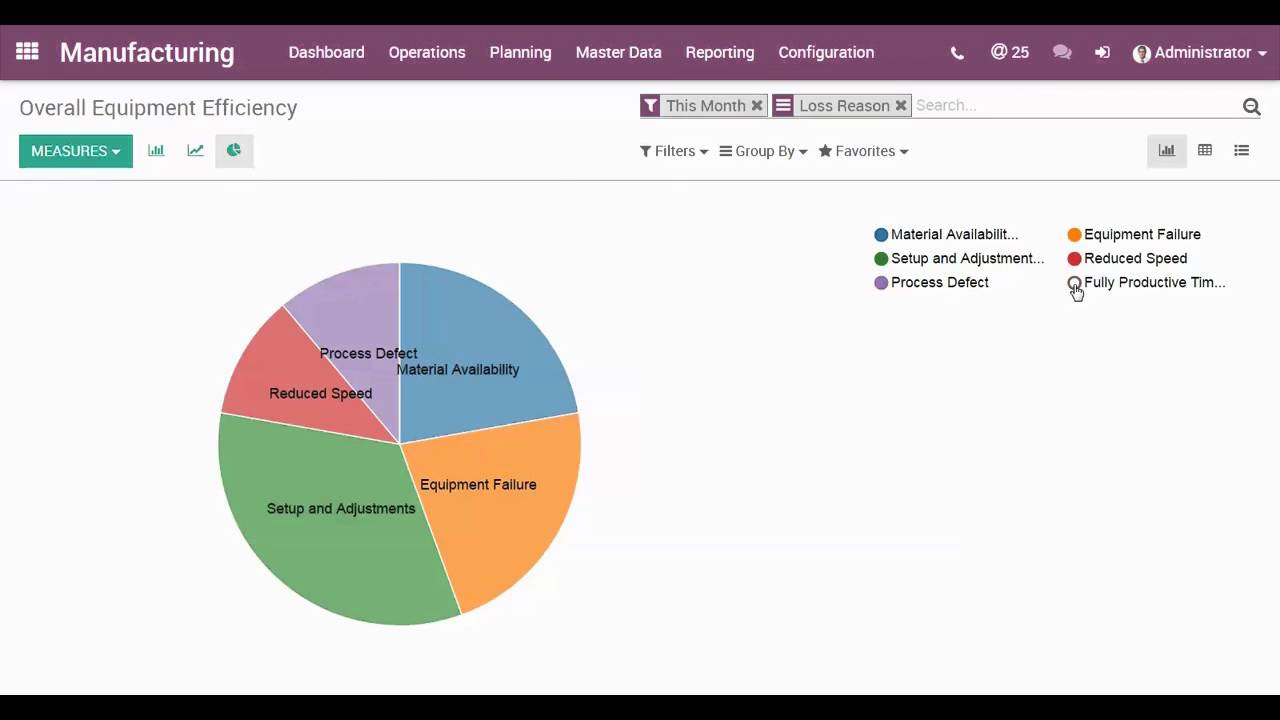This screenshot has height=720, width=1280.
Task: Remove the This Month filter tag
Action: (x=757, y=105)
